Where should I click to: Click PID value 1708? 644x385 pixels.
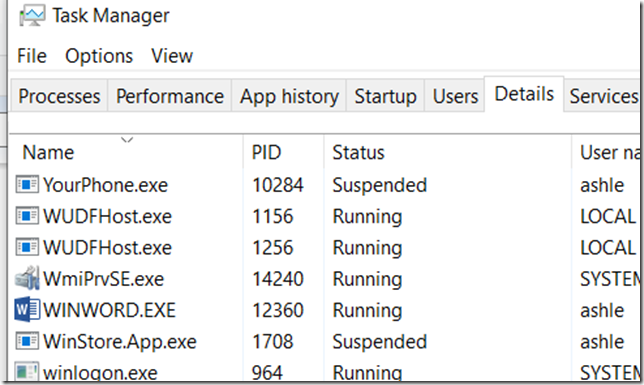(x=273, y=341)
